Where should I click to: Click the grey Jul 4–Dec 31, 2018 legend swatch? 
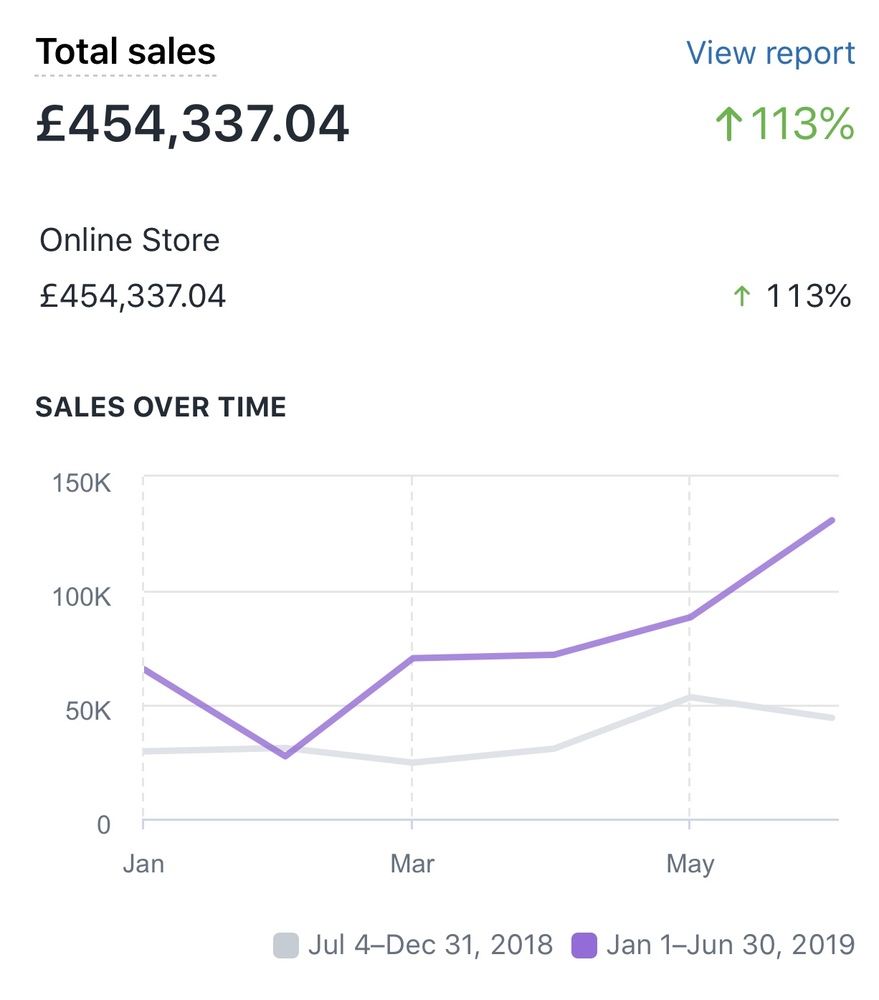tap(286, 944)
